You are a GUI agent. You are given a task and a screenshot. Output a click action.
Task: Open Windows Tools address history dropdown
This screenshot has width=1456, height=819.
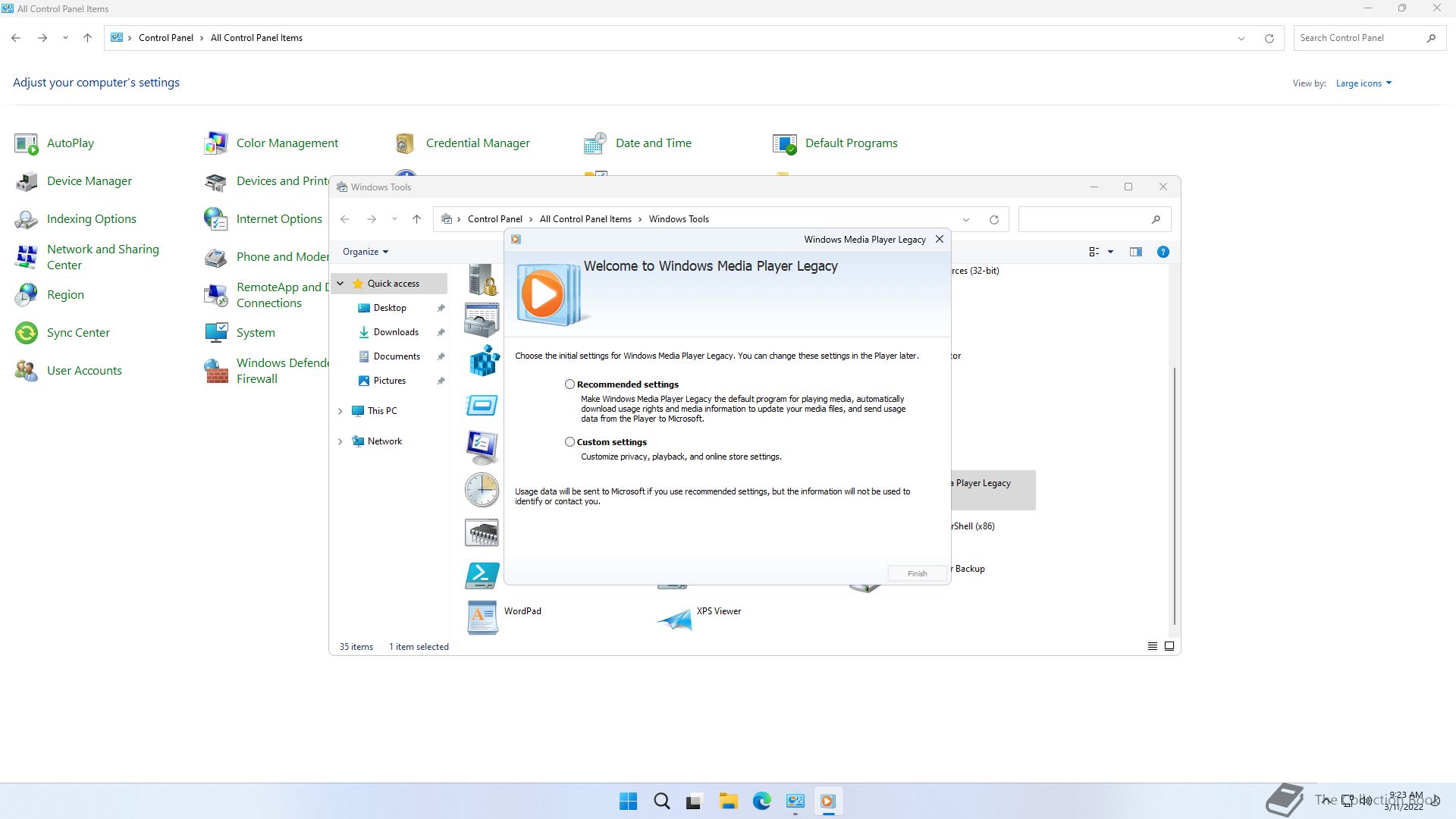(x=966, y=220)
